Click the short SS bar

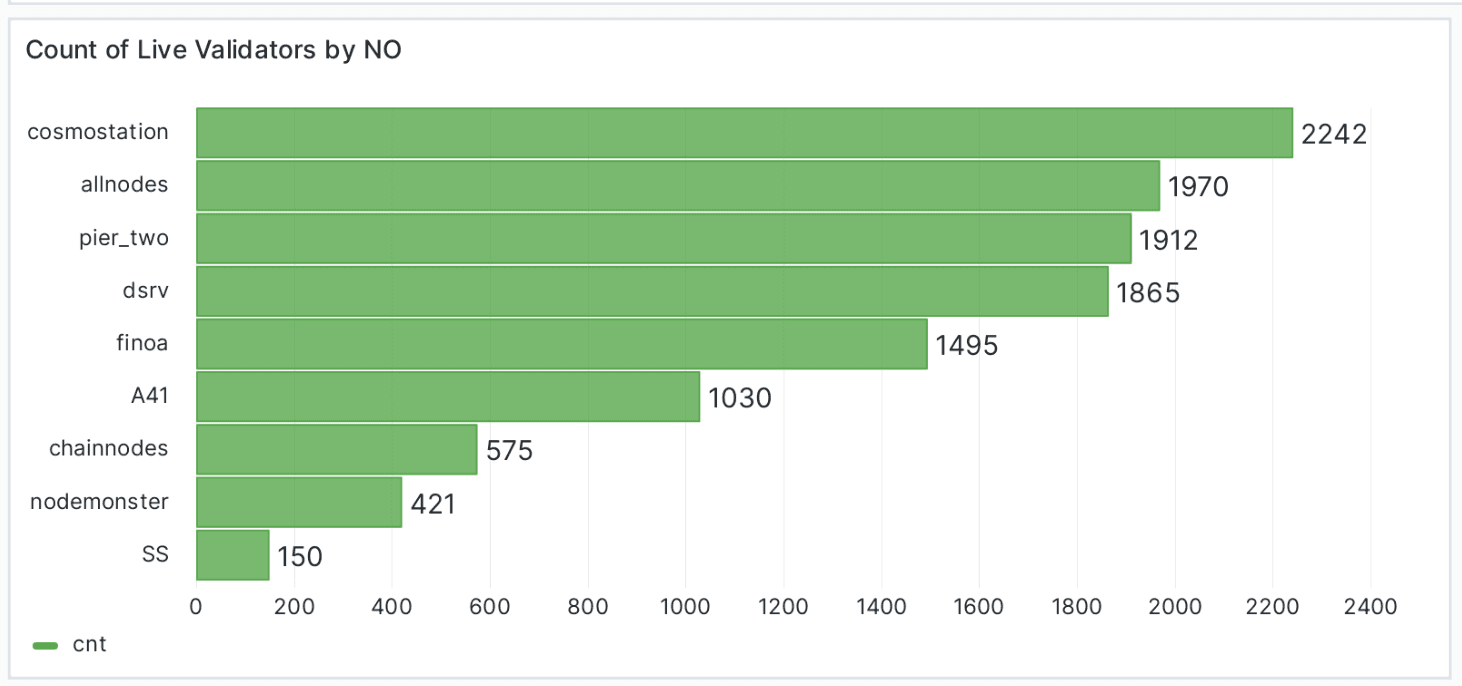click(232, 556)
